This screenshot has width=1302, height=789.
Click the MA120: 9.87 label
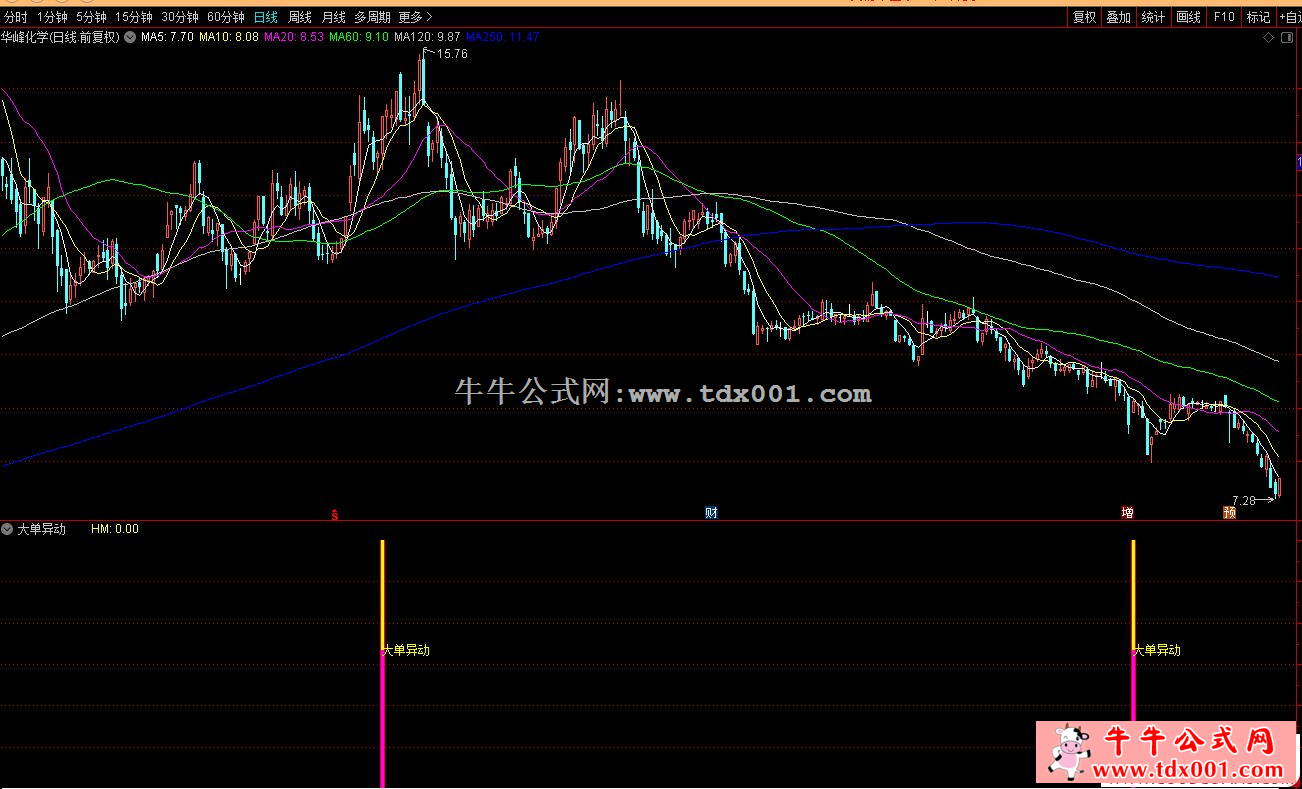click(427, 37)
